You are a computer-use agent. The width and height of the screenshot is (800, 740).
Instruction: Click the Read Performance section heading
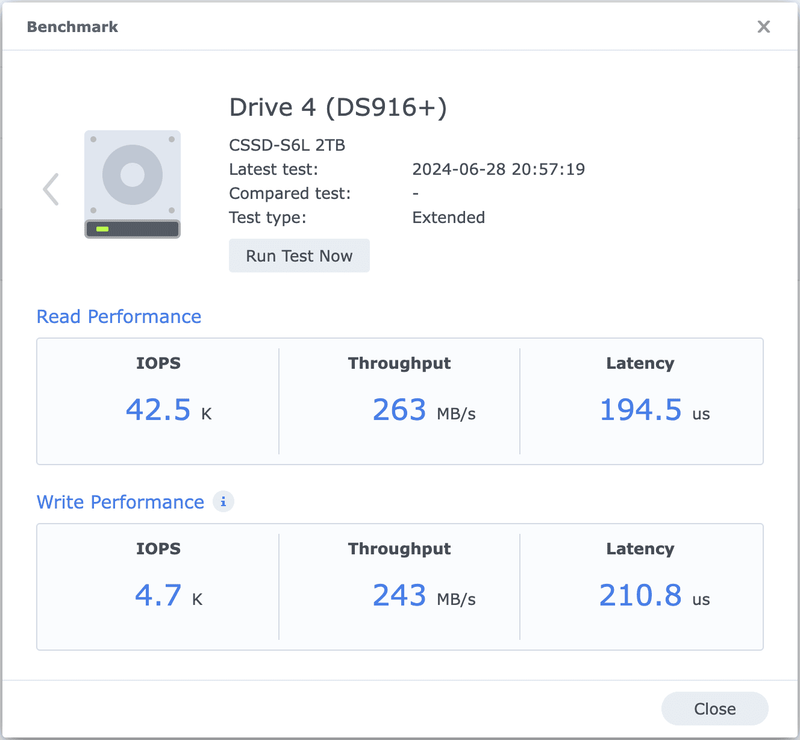119,316
